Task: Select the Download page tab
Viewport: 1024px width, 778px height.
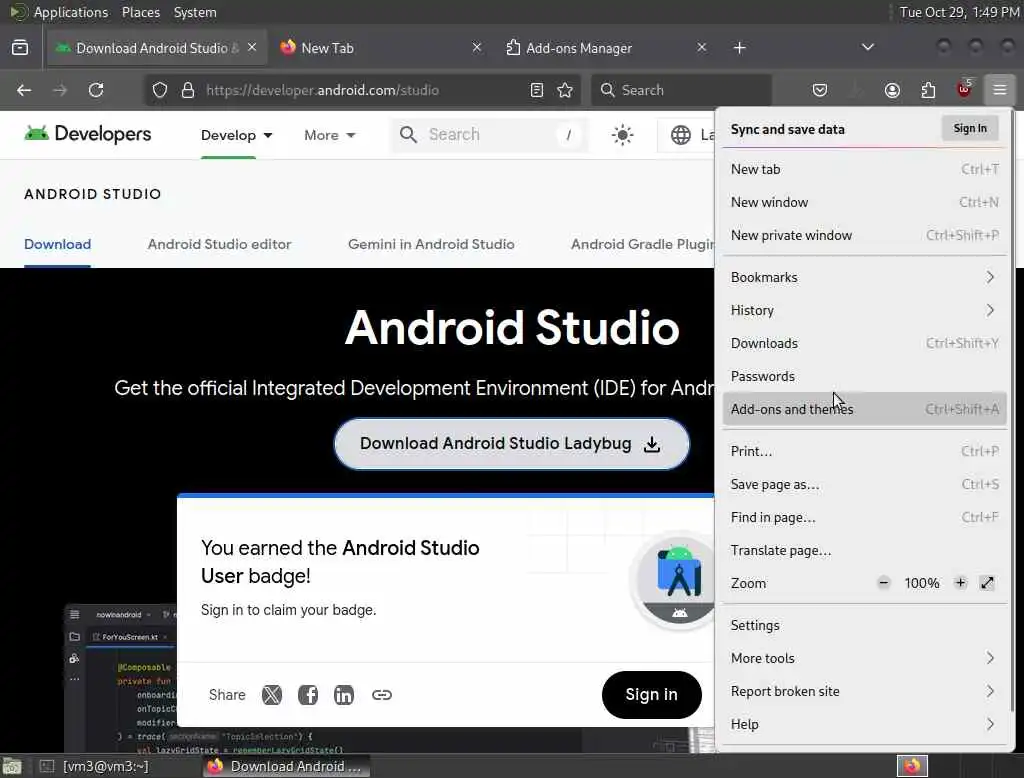Action: 57,244
